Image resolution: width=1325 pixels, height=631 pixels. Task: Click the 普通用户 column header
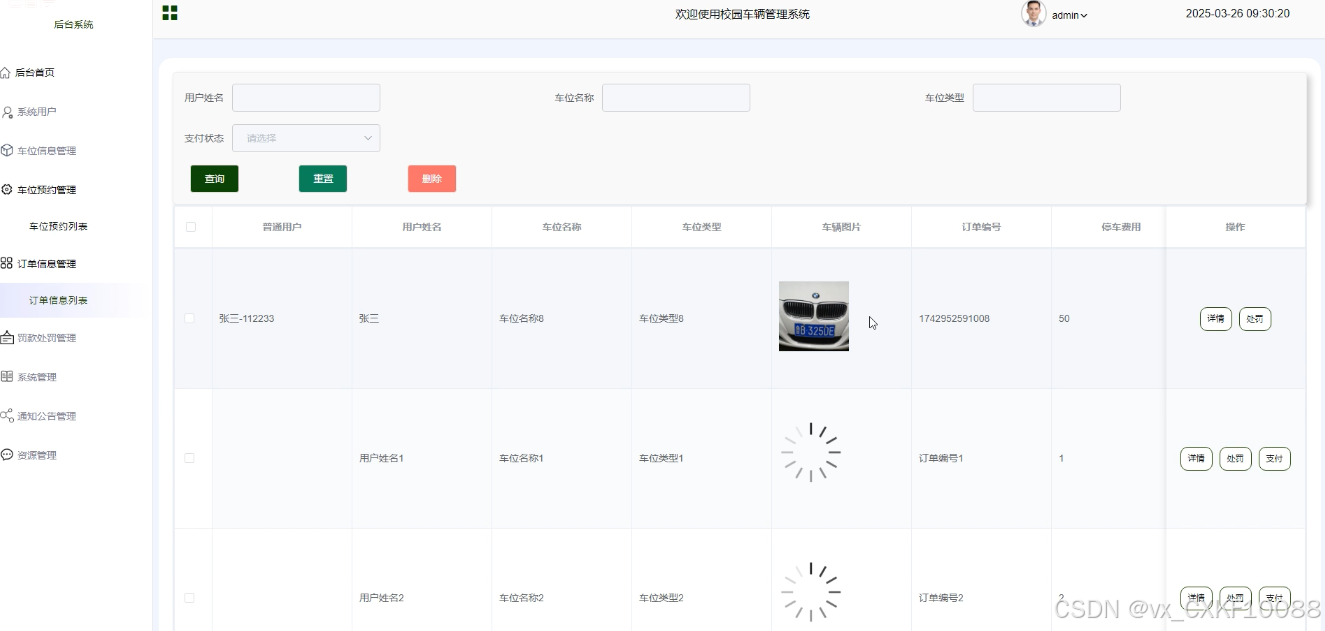[282, 227]
